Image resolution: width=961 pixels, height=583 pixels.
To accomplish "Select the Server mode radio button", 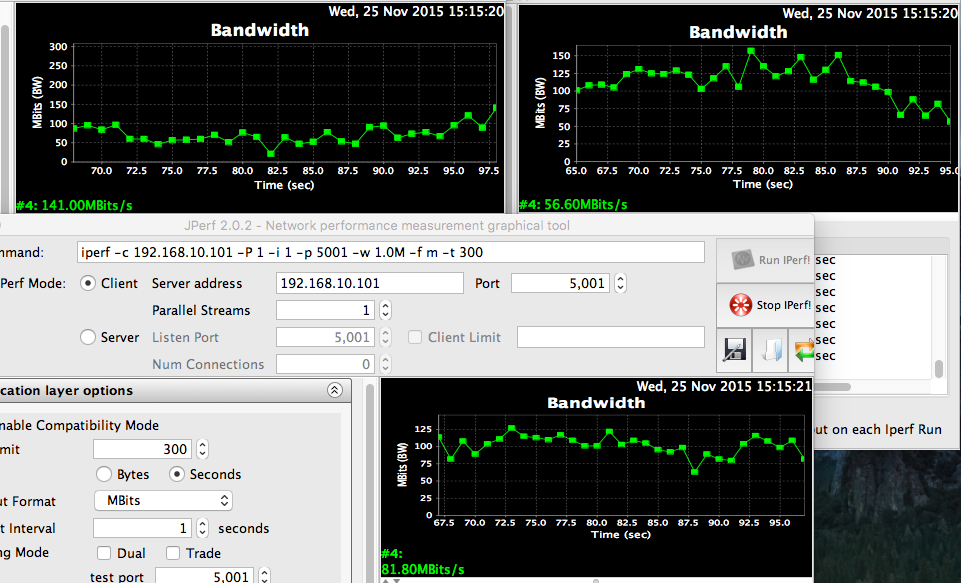I will 87,337.
